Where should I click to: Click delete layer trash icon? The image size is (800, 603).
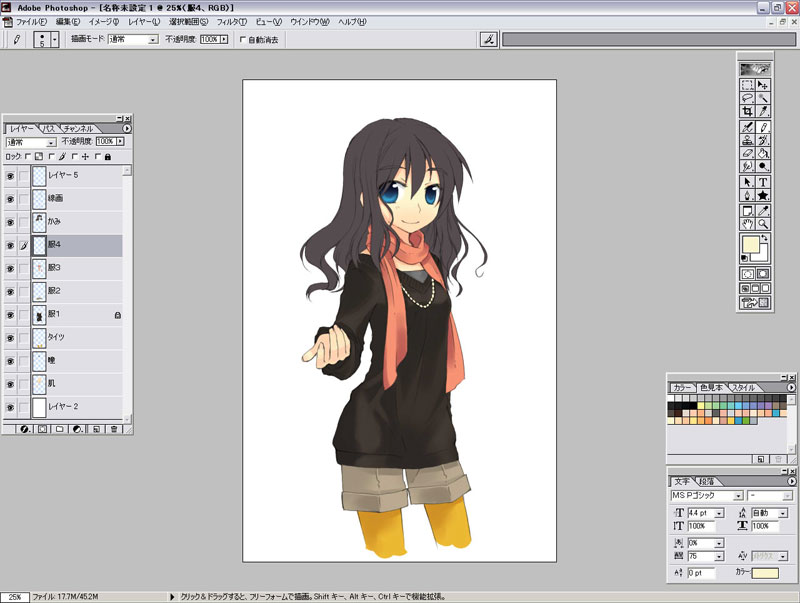pos(114,429)
